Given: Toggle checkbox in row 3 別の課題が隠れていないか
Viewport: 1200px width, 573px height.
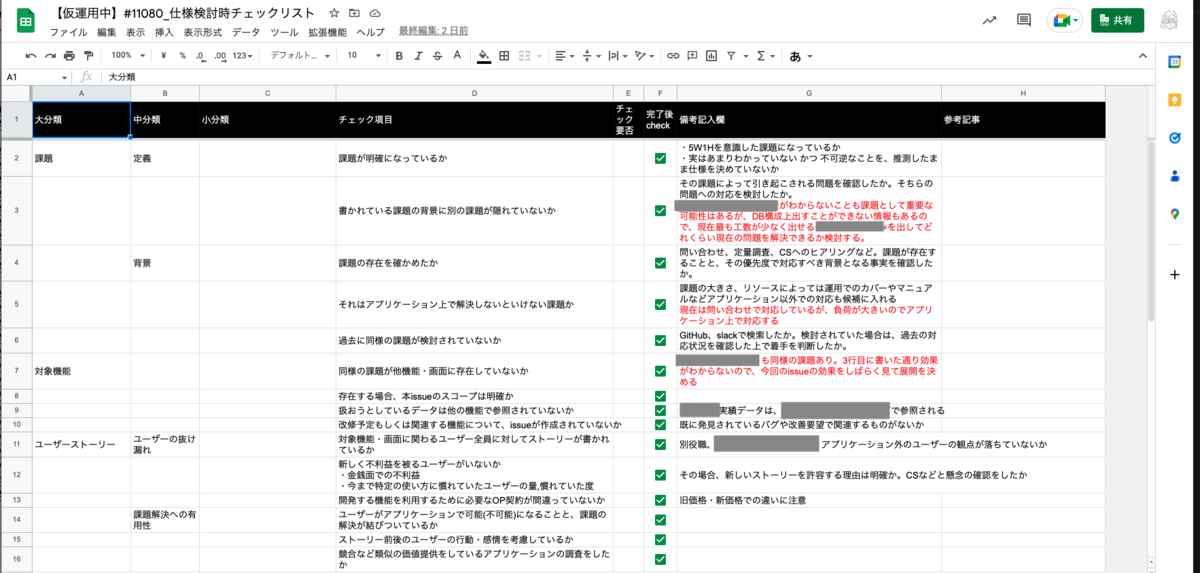Looking at the screenshot, I should click(x=660, y=211).
